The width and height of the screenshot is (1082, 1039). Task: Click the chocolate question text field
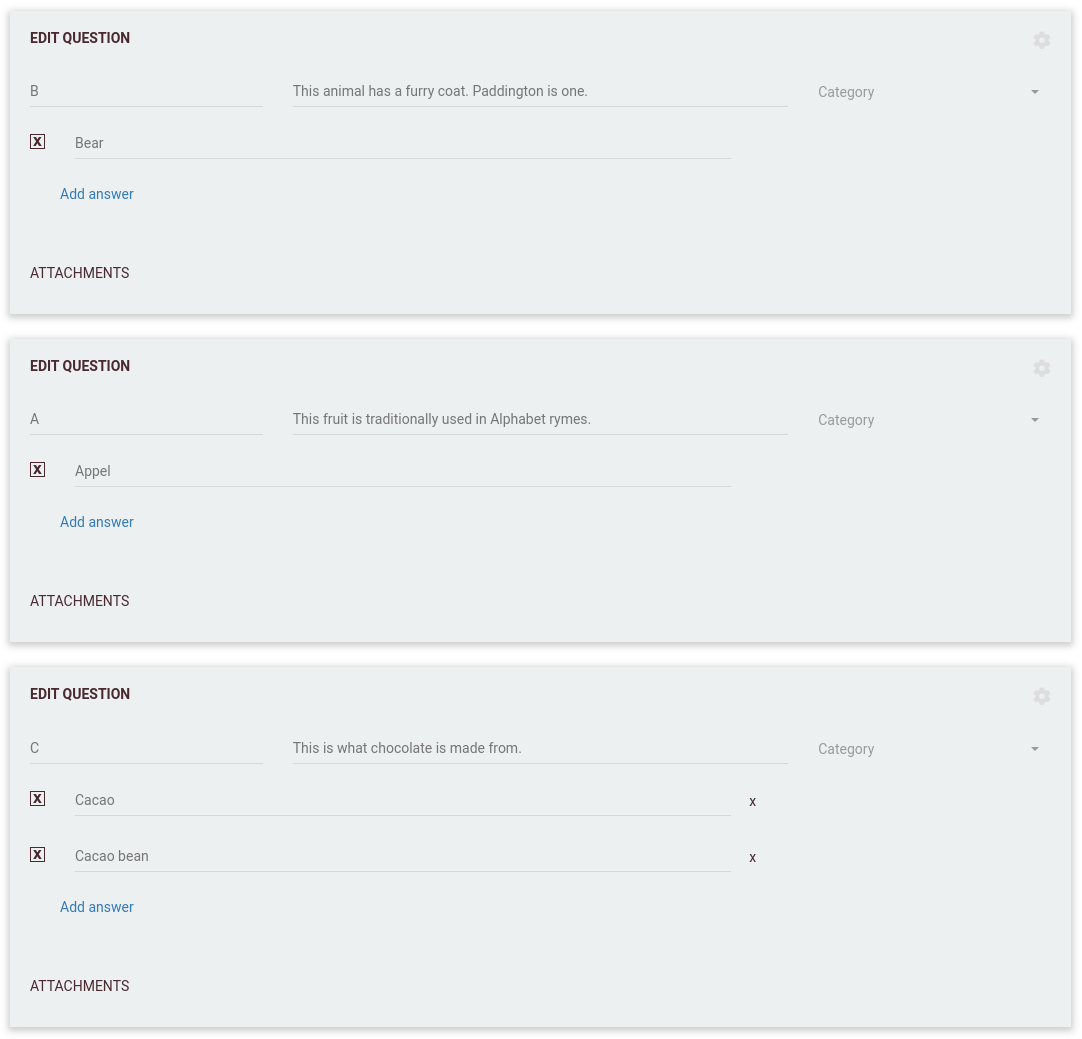pos(539,748)
